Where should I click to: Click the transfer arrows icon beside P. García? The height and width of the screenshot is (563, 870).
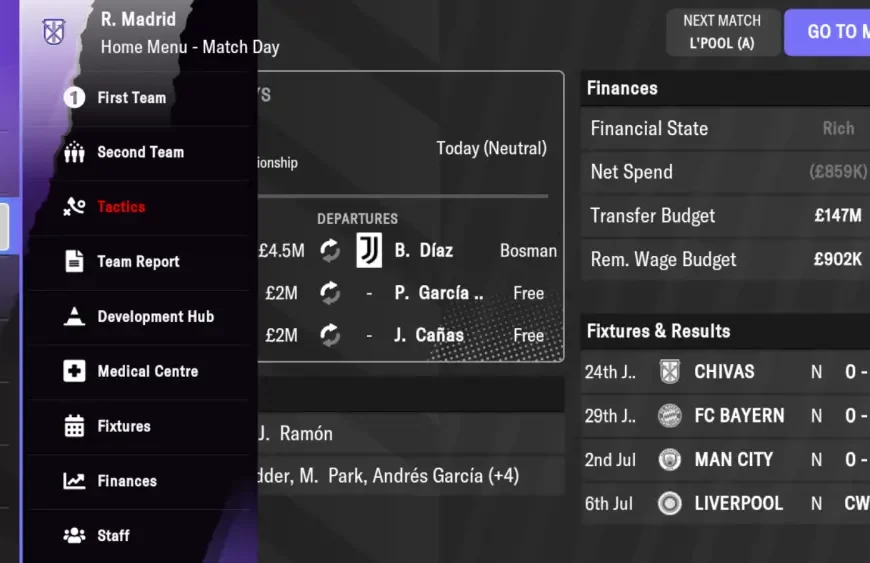[x=330, y=293]
